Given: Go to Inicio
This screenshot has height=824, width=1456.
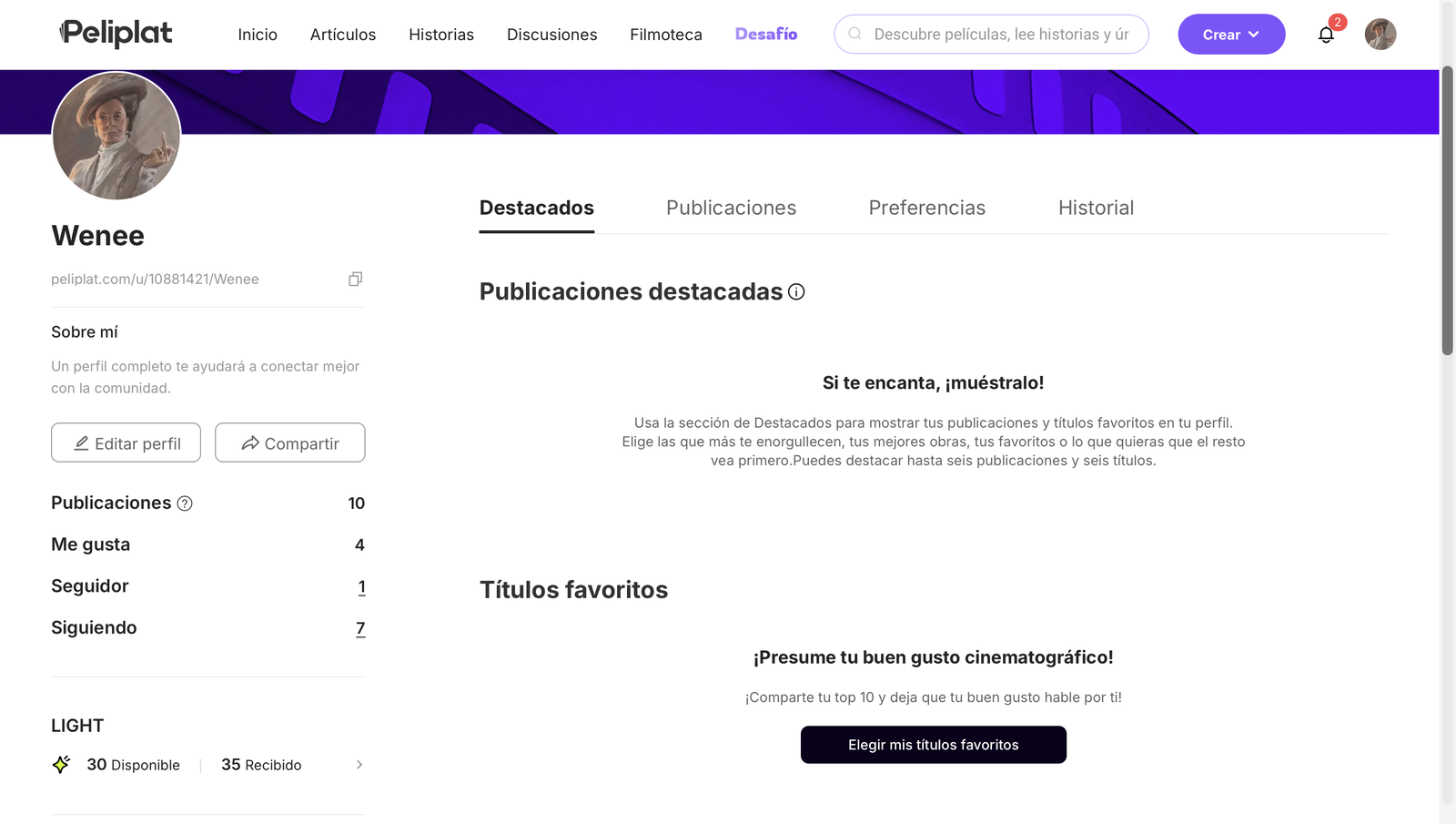Looking at the screenshot, I should [x=258, y=35].
